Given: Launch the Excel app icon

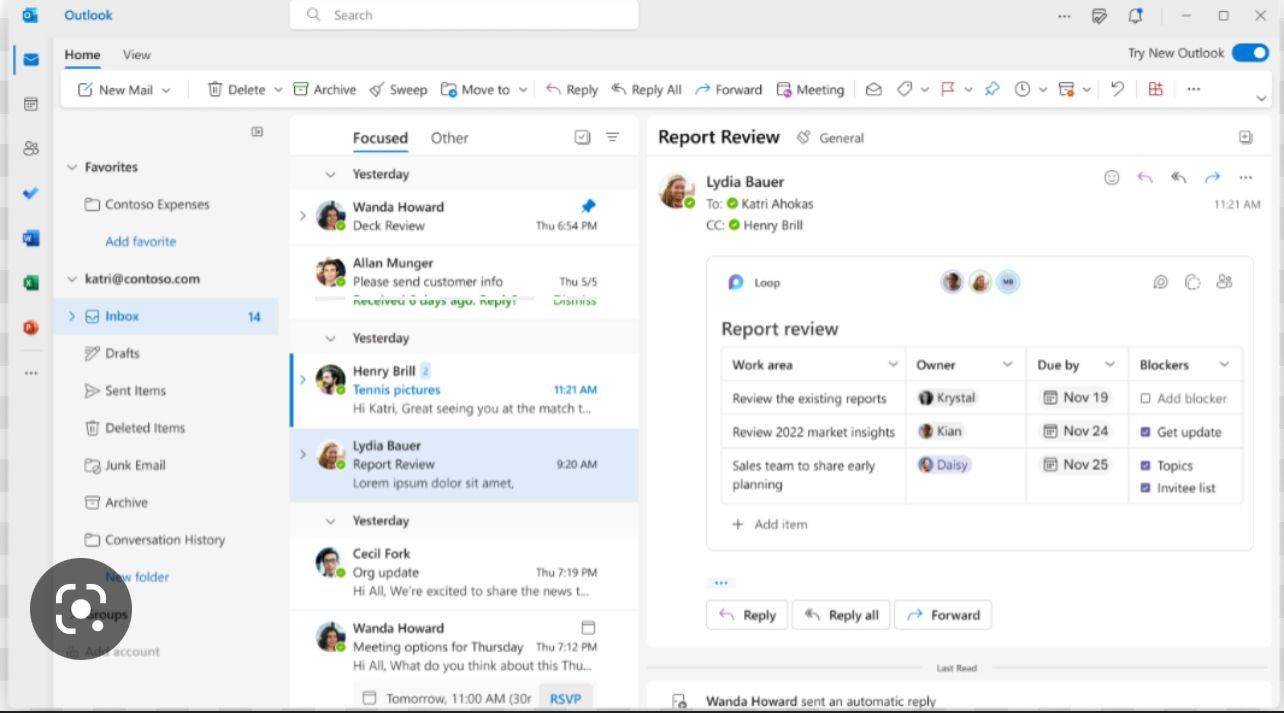Looking at the screenshot, I should pyautogui.click(x=31, y=283).
